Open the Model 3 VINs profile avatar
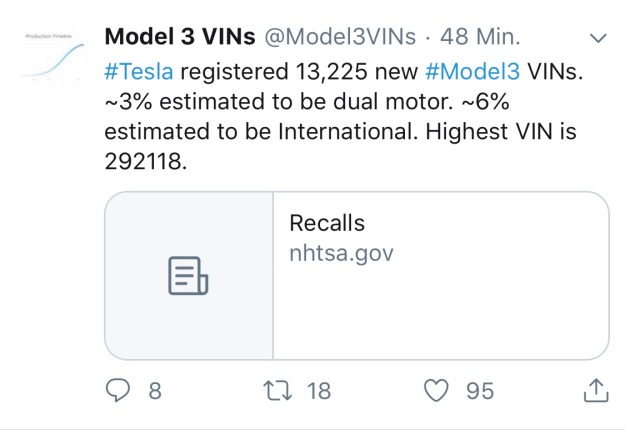Screen dimensions: 625x430 click(49, 60)
